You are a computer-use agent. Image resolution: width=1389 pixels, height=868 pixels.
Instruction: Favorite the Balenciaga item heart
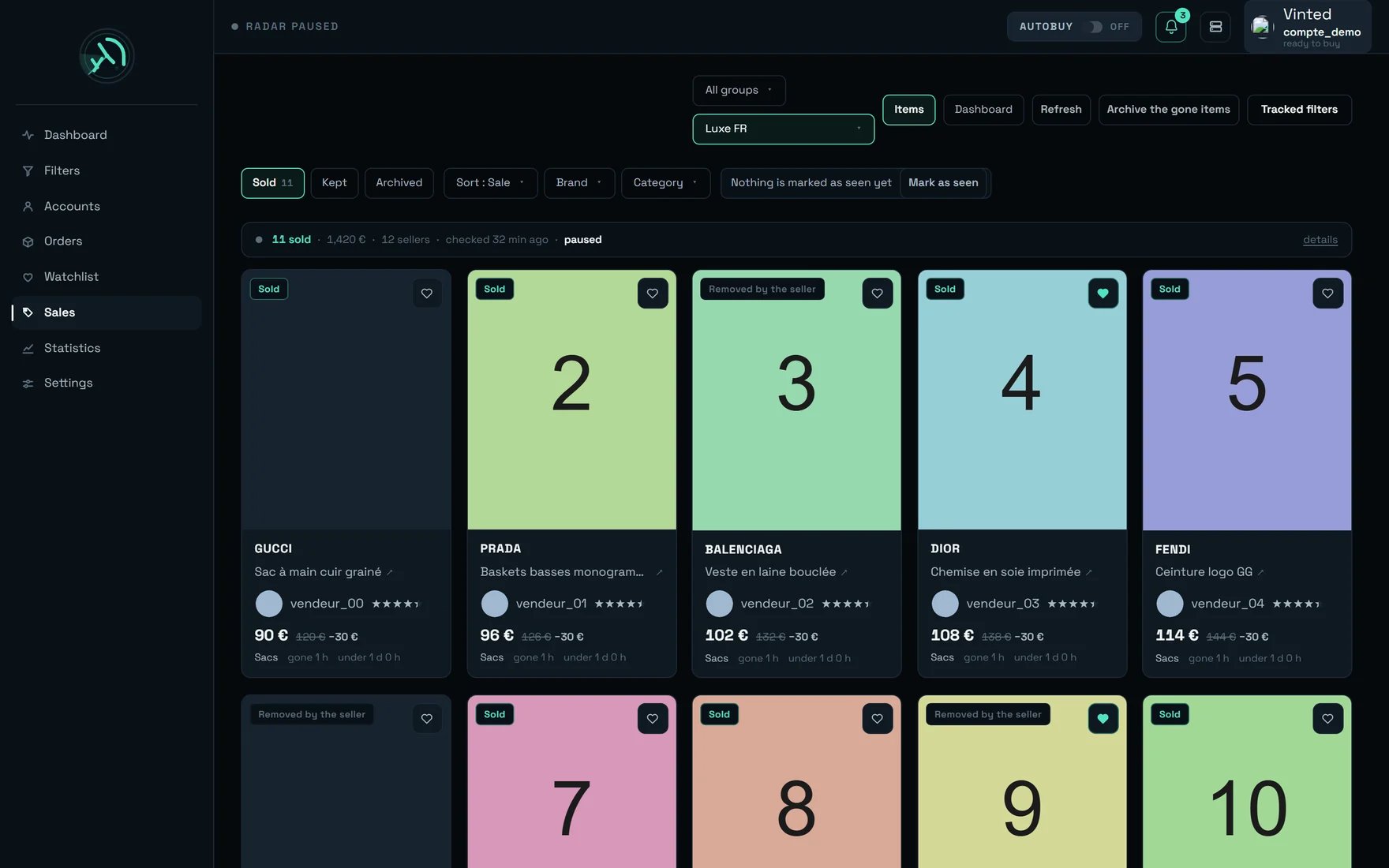coord(877,294)
